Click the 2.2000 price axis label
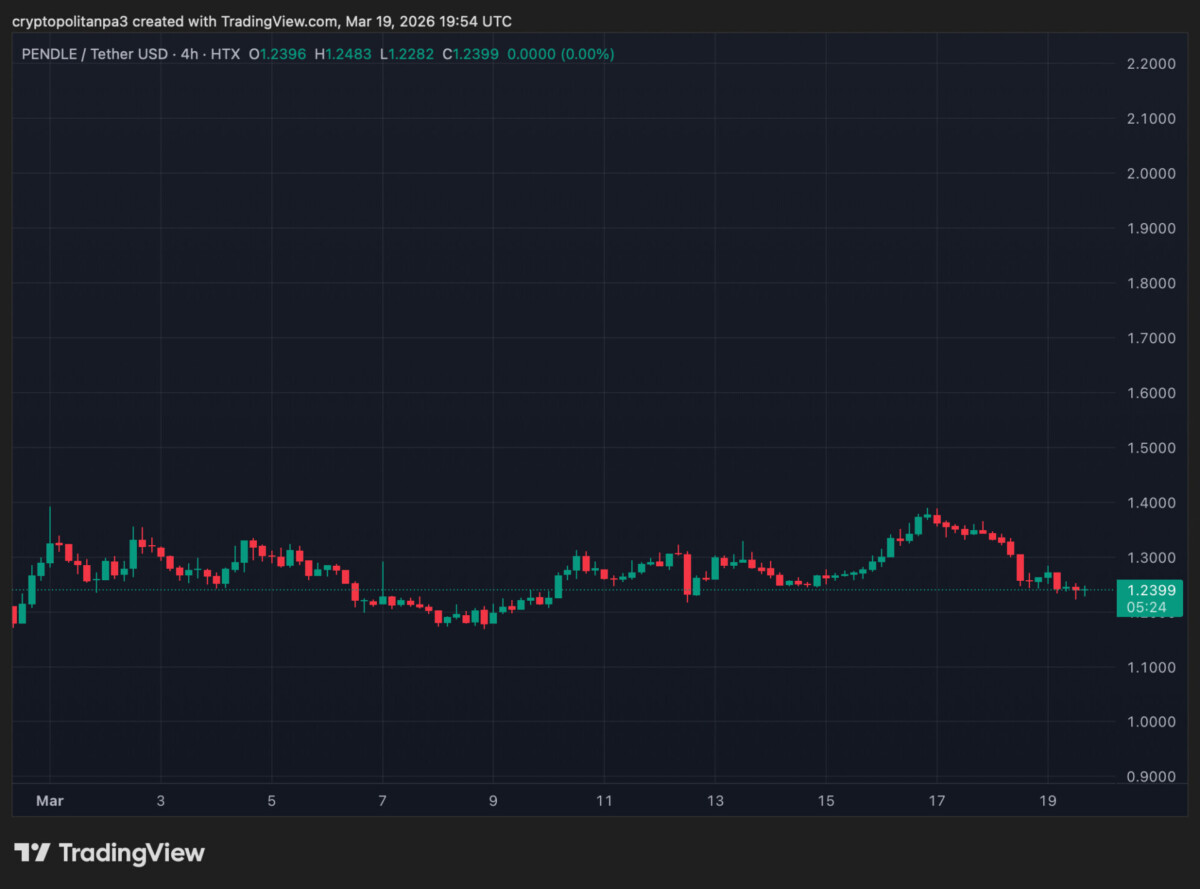 coord(1149,64)
